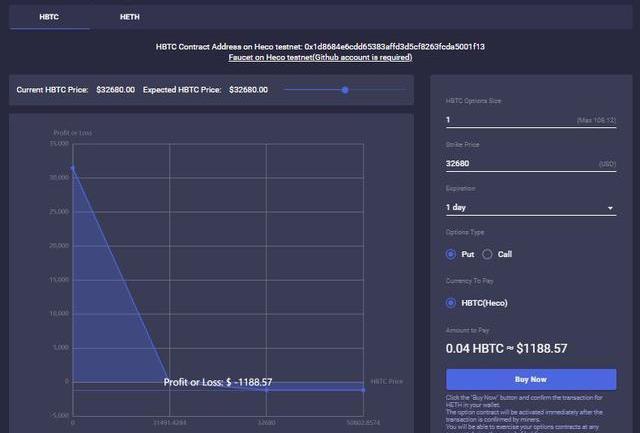Viewport: 640px width, 433px height.
Task: Click the Max 106.12 hint in size field
Action: [x=596, y=121]
